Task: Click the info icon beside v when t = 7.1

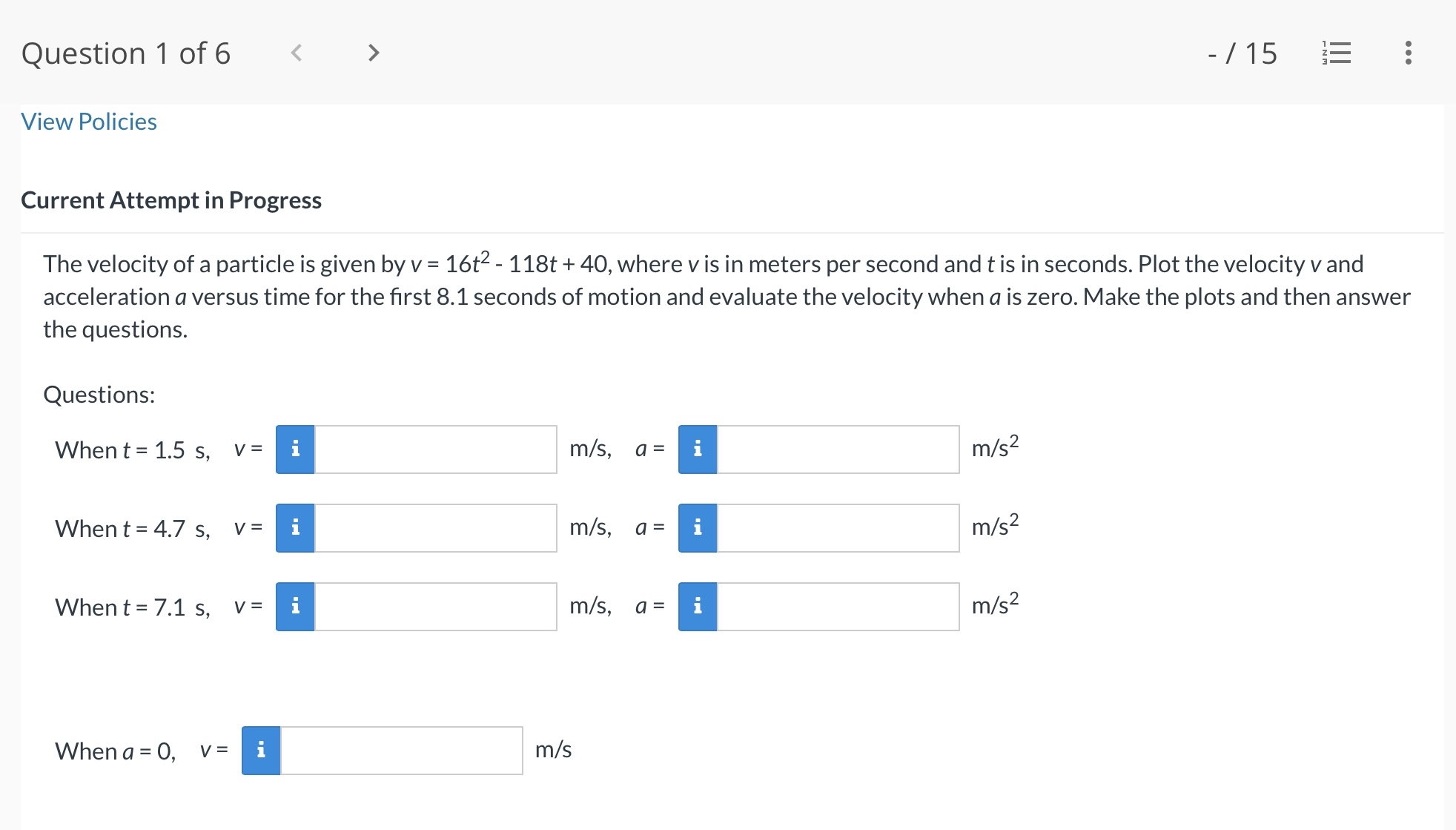Action: 294,607
